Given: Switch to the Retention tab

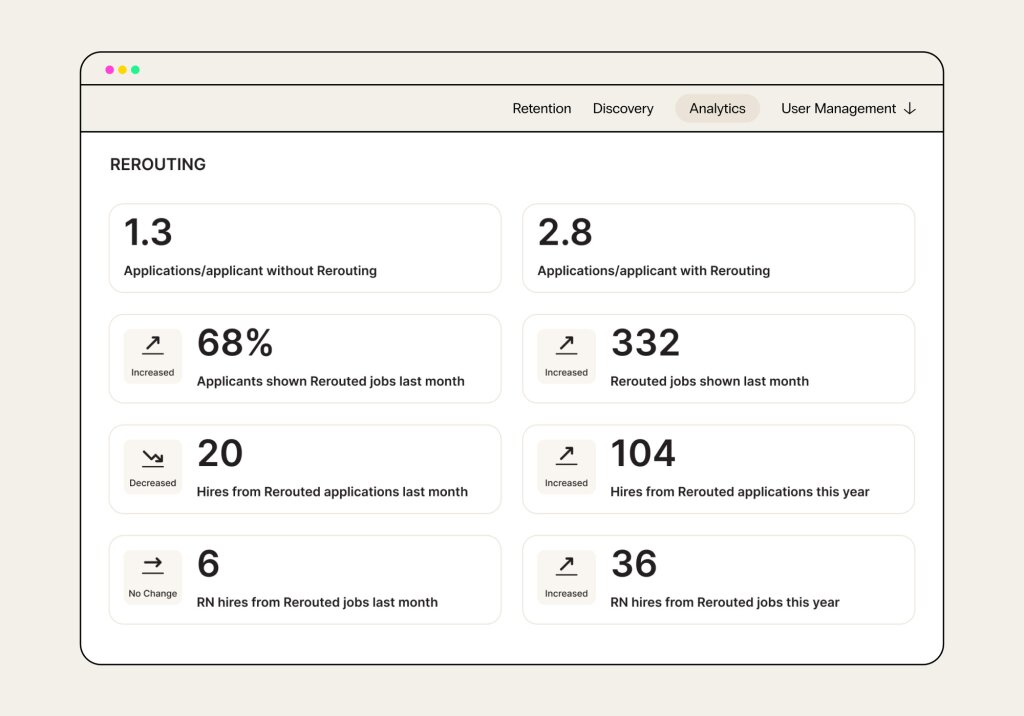Looking at the screenshot, I should click(542, 108).
